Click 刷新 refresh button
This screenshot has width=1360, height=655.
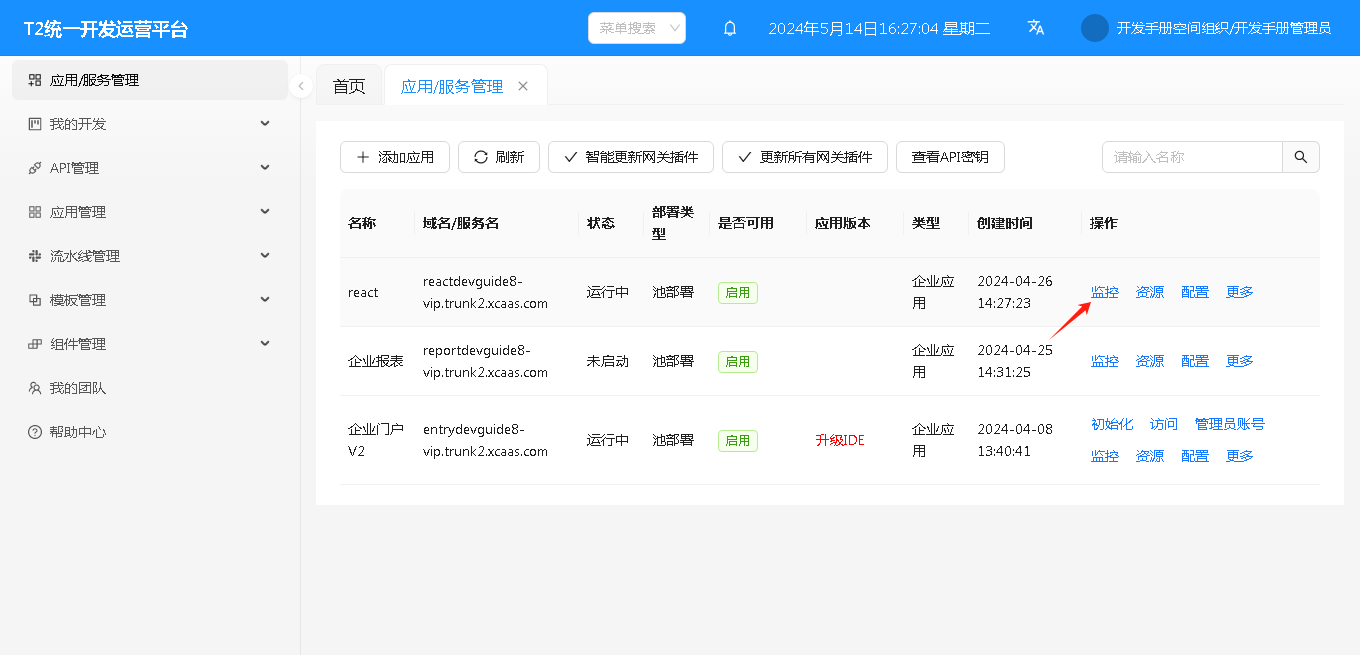coord(499,157)
